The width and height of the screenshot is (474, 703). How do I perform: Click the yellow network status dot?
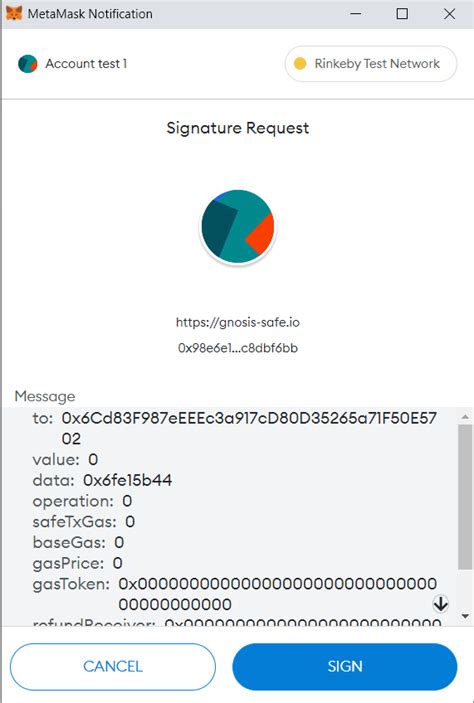click(300, 64)
